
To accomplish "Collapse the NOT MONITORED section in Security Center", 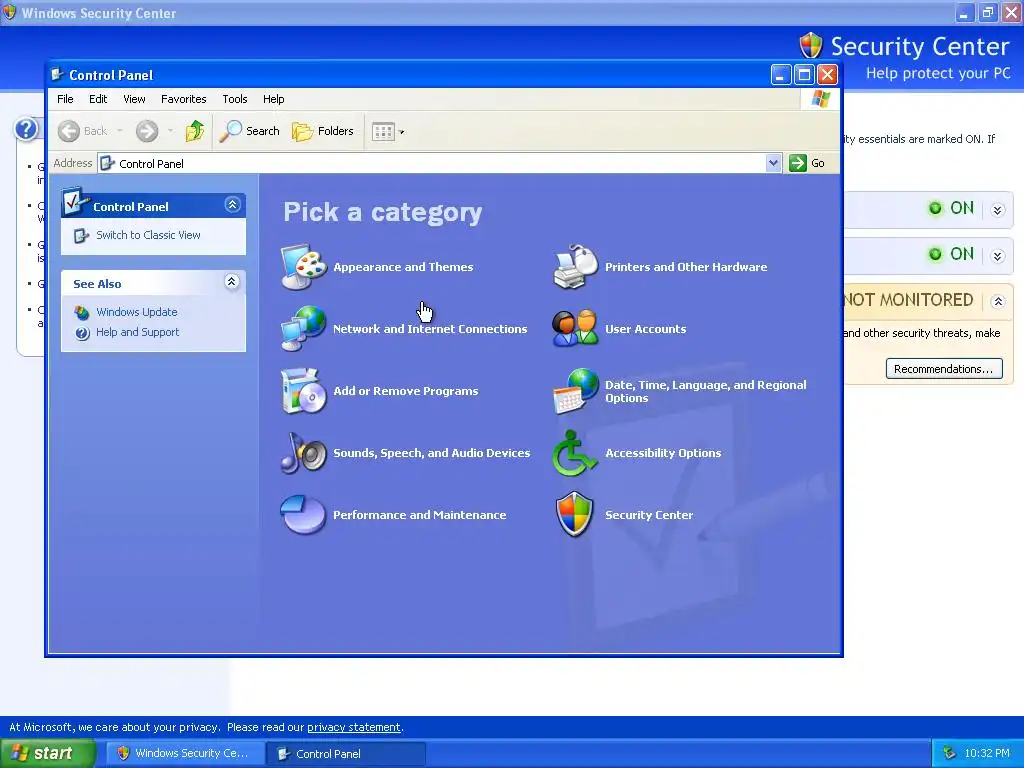I will point(997,302).
